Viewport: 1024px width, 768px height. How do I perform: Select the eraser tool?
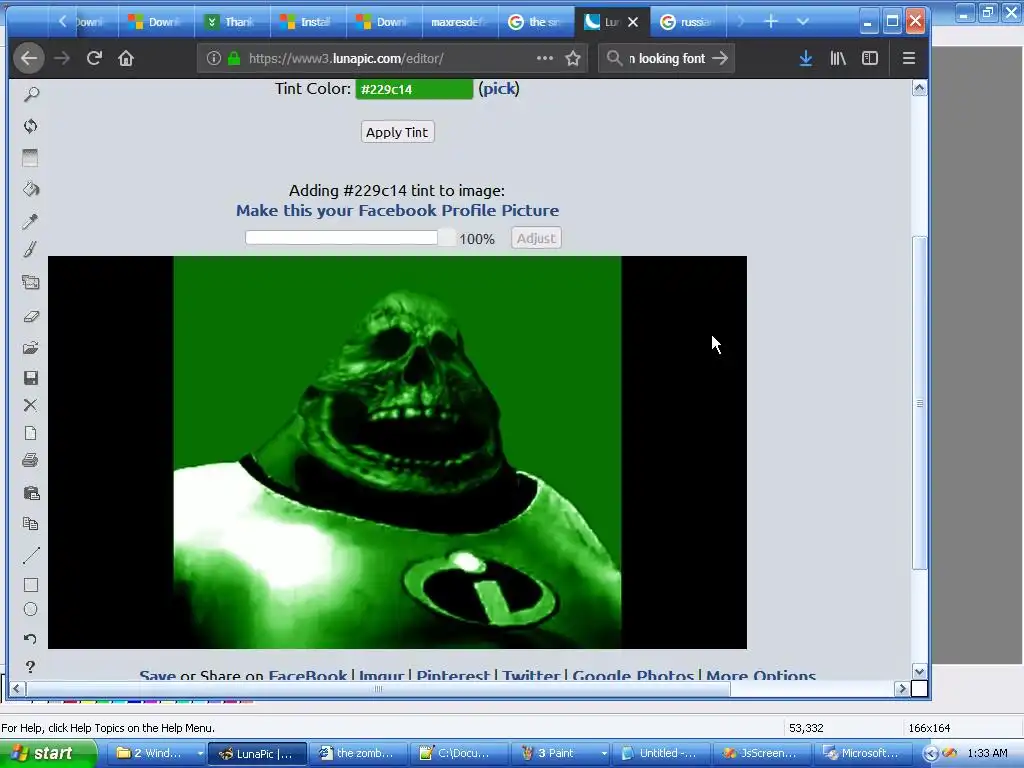[x=31, y=316]
